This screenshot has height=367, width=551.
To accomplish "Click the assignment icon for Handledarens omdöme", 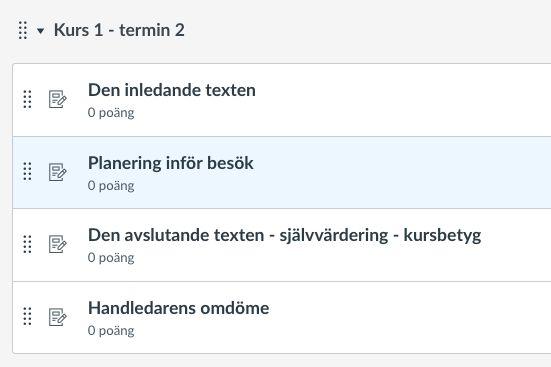I will [x=57, y=317].
